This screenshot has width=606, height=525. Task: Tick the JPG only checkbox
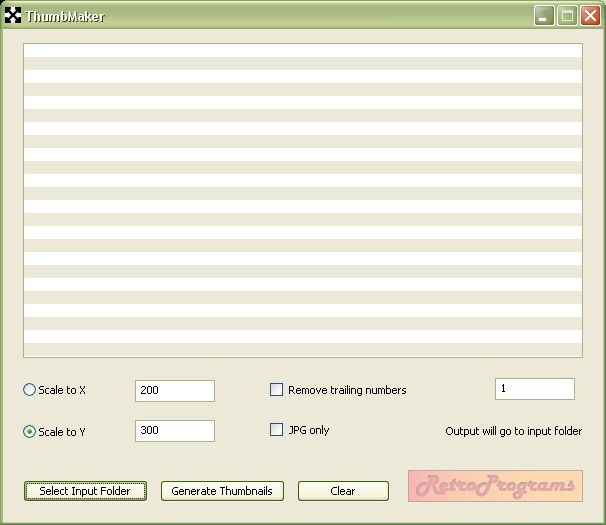(x=277, y=430)
